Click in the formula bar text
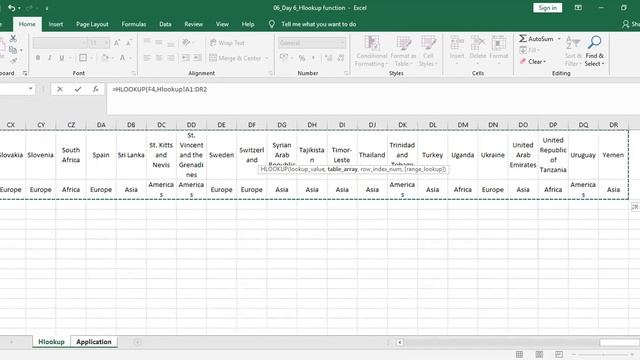The height and width of the screenshot is (360, 640). [160, 89]
